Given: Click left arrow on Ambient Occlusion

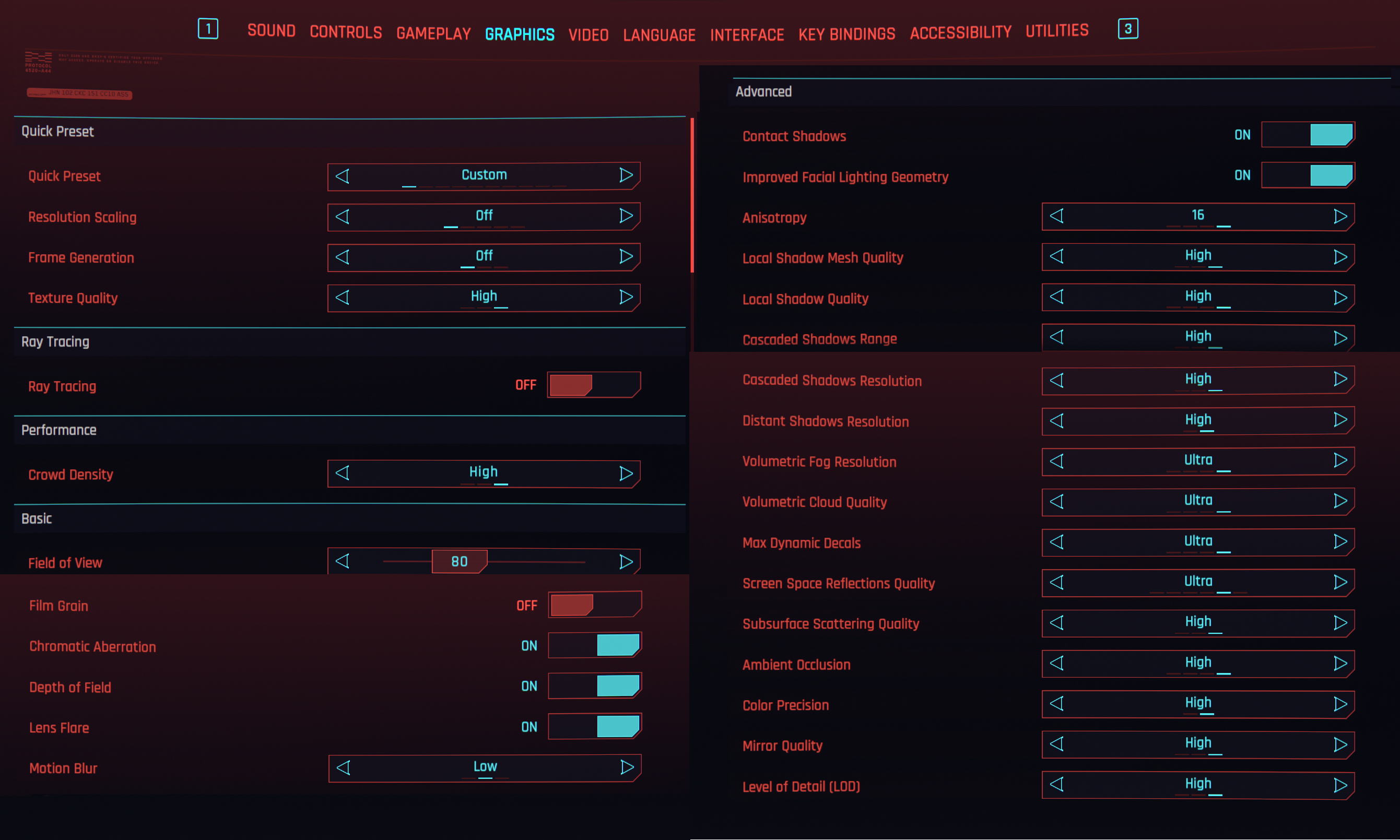Looking at the screenshot, I should tap(1056, 663).
